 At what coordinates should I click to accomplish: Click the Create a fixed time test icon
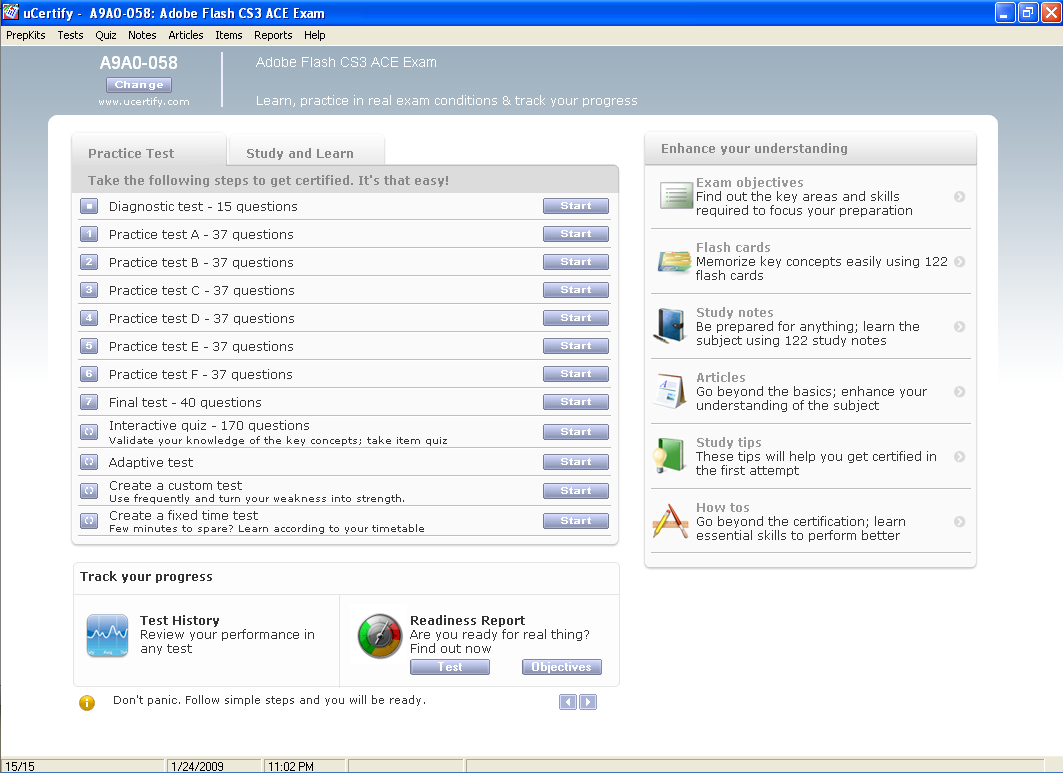coord(89,521)
